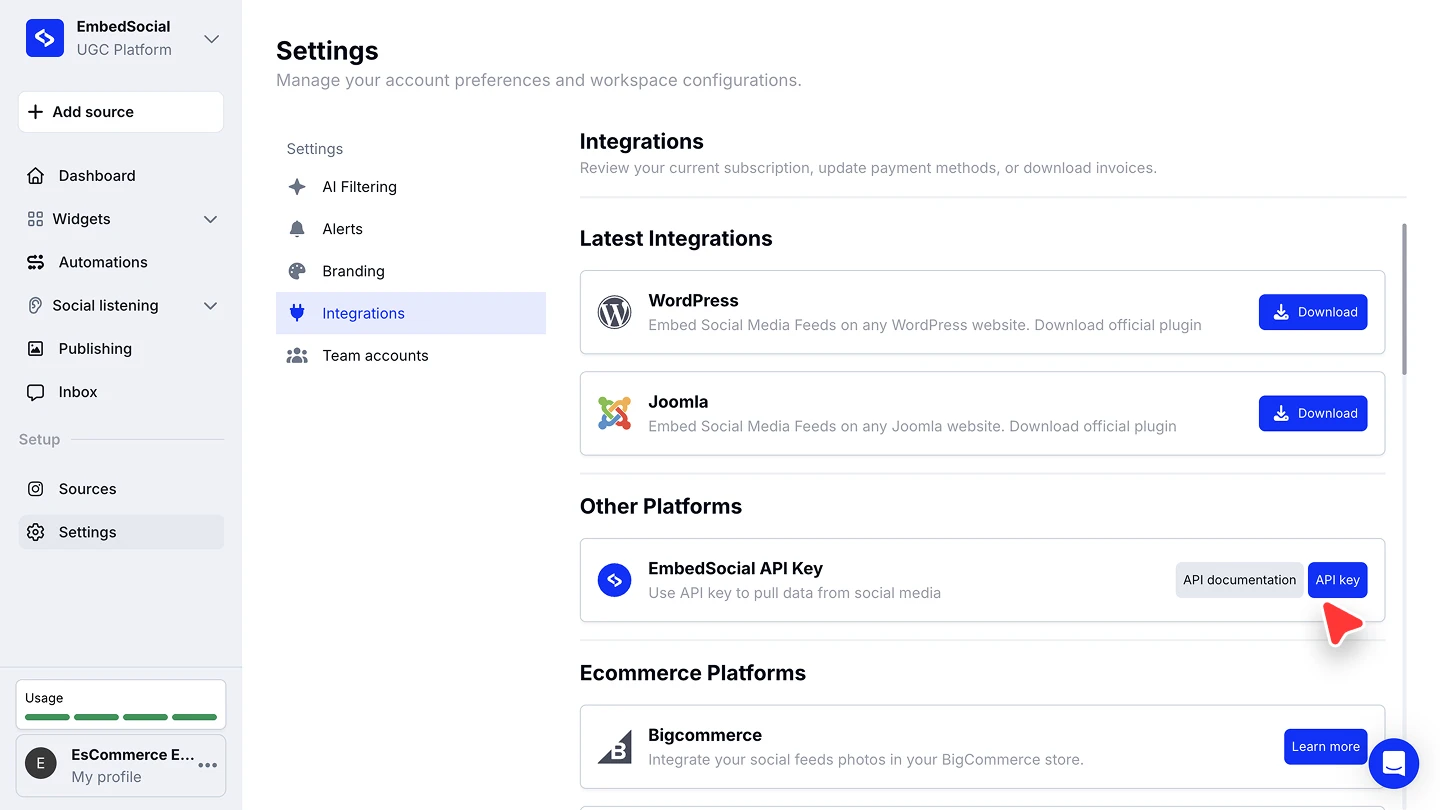Click the Inbox chat icon

pos(36,392)
